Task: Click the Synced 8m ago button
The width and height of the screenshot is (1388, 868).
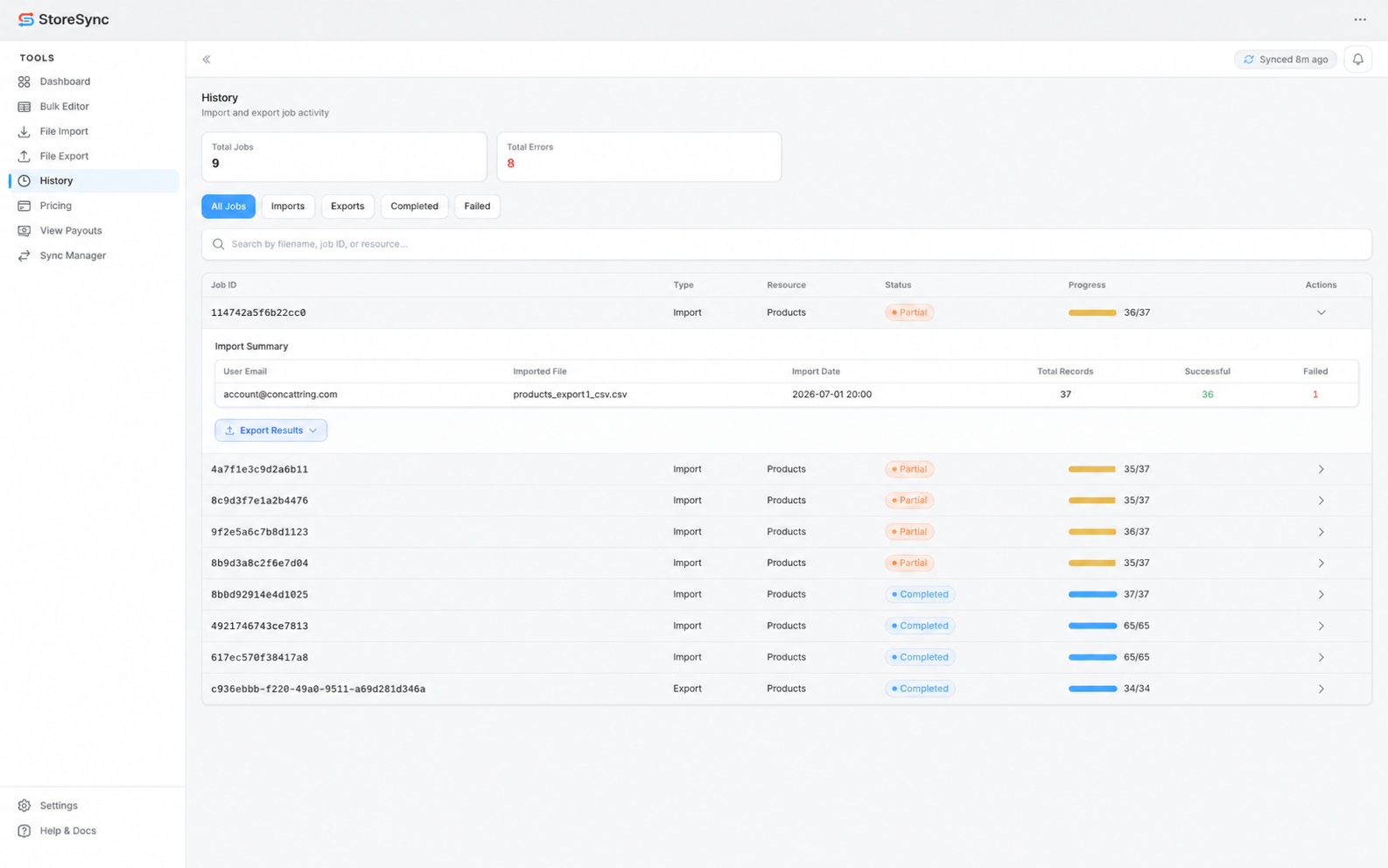Action: [1286, 59]
